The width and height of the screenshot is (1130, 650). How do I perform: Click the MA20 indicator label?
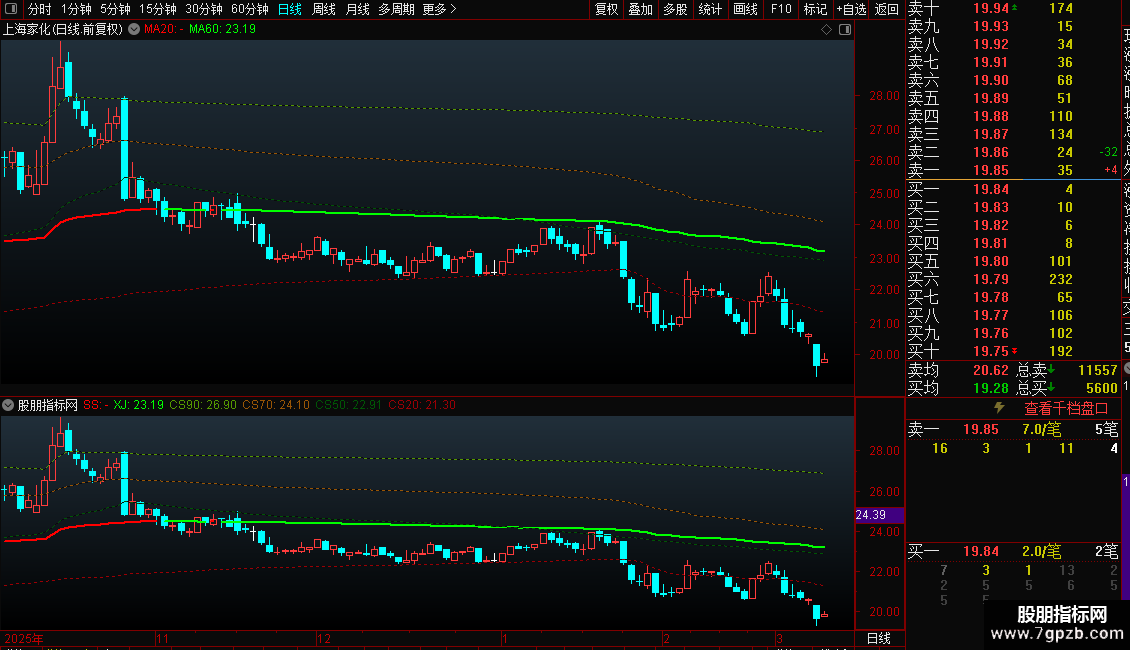point(163,29)
